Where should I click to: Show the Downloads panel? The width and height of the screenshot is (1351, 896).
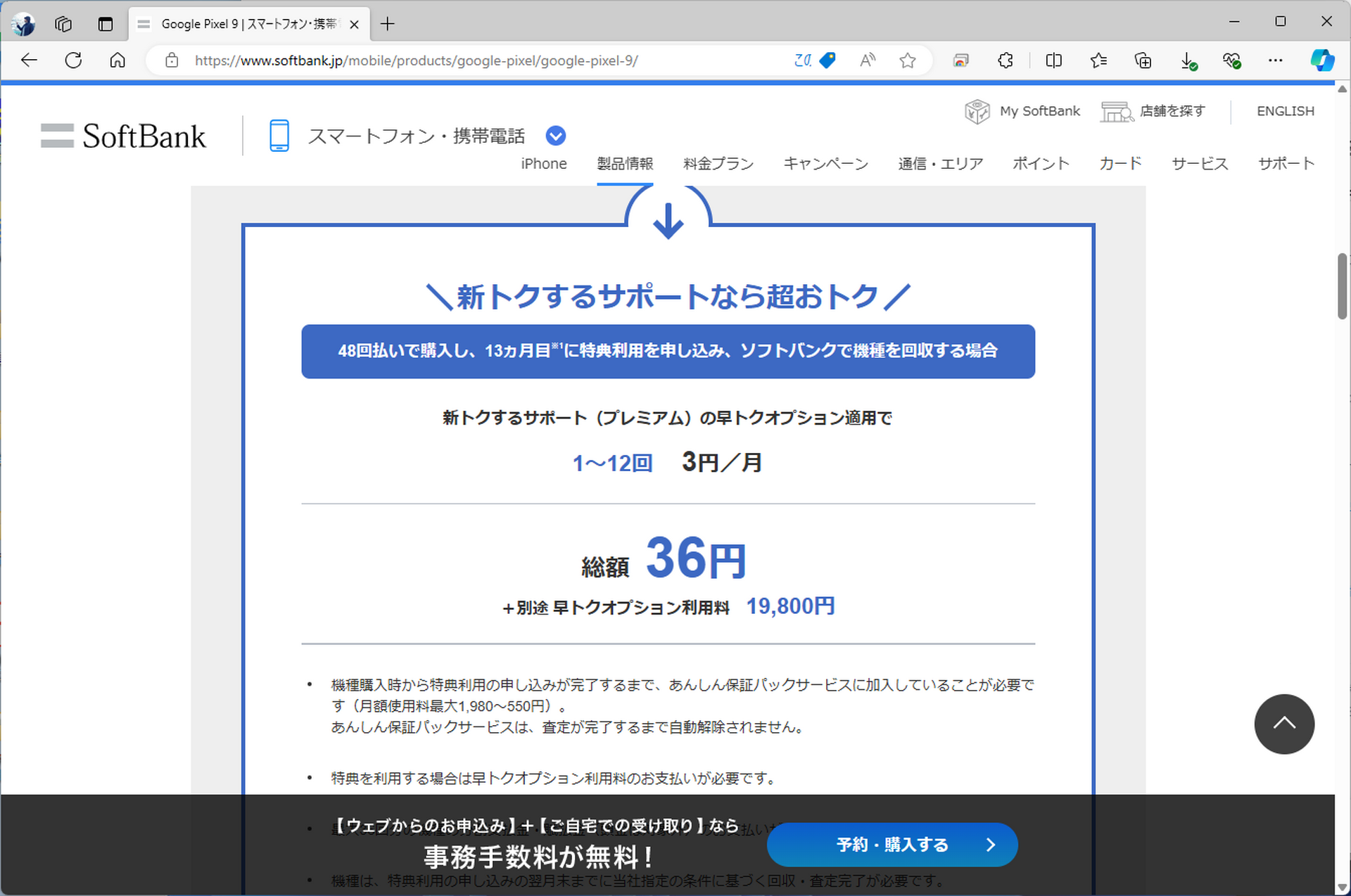pos(1188,60)
